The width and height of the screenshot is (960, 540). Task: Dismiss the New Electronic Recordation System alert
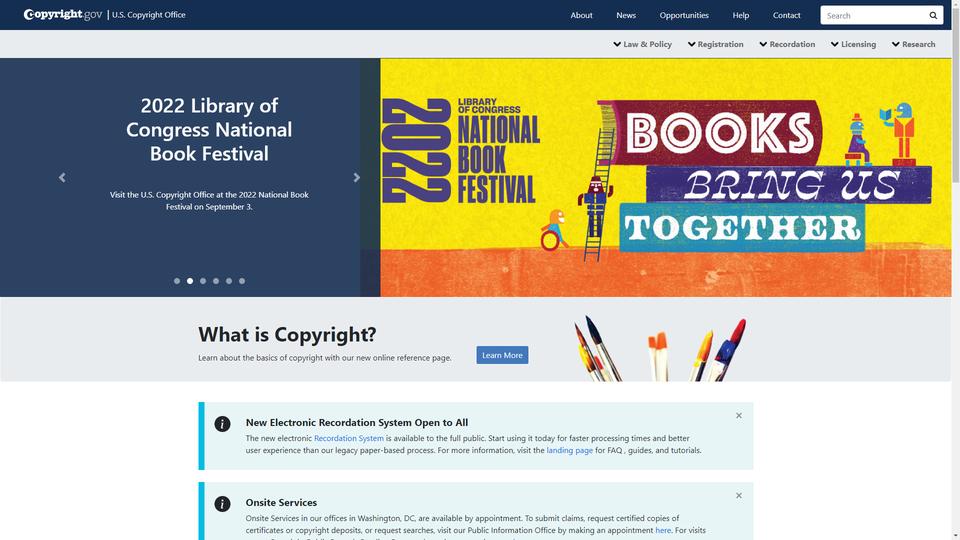[739, 416]
